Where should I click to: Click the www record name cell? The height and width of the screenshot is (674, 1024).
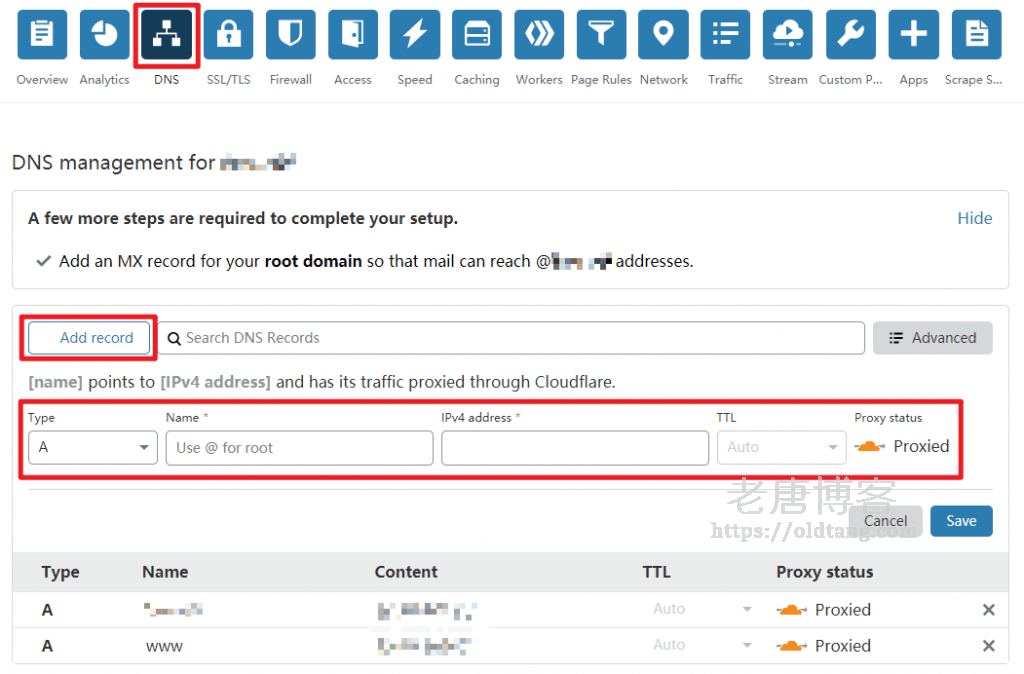[164, 647]
